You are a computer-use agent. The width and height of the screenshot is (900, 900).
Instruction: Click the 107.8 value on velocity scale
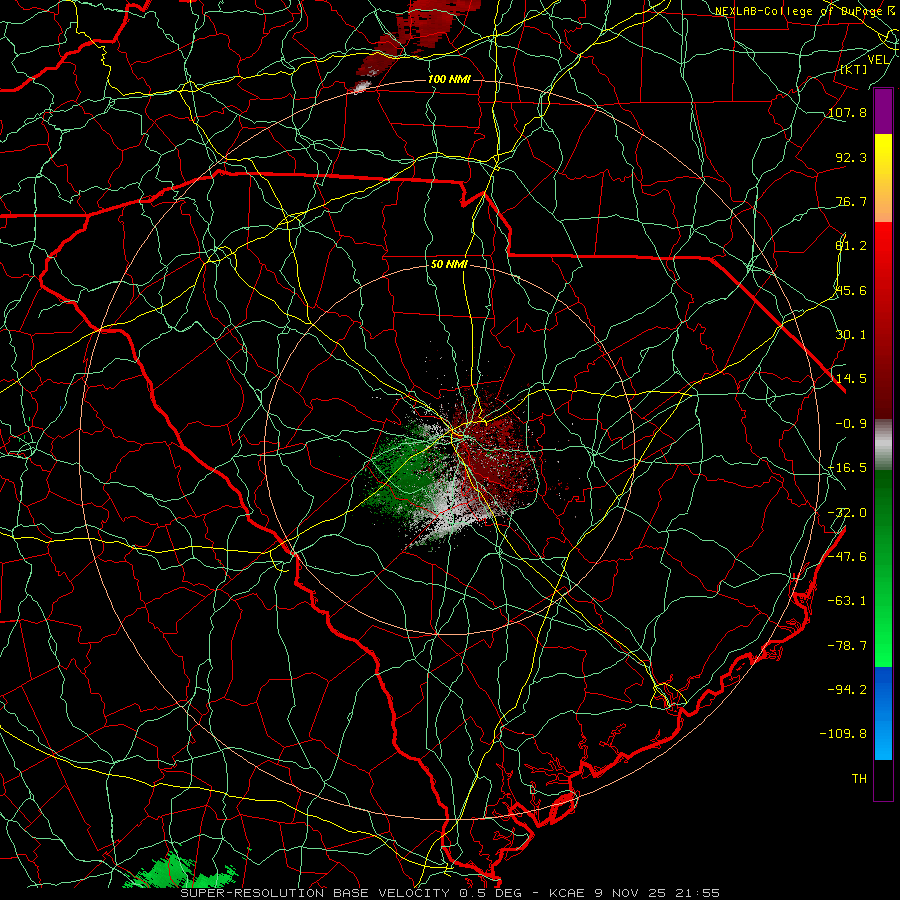(847, 112)
